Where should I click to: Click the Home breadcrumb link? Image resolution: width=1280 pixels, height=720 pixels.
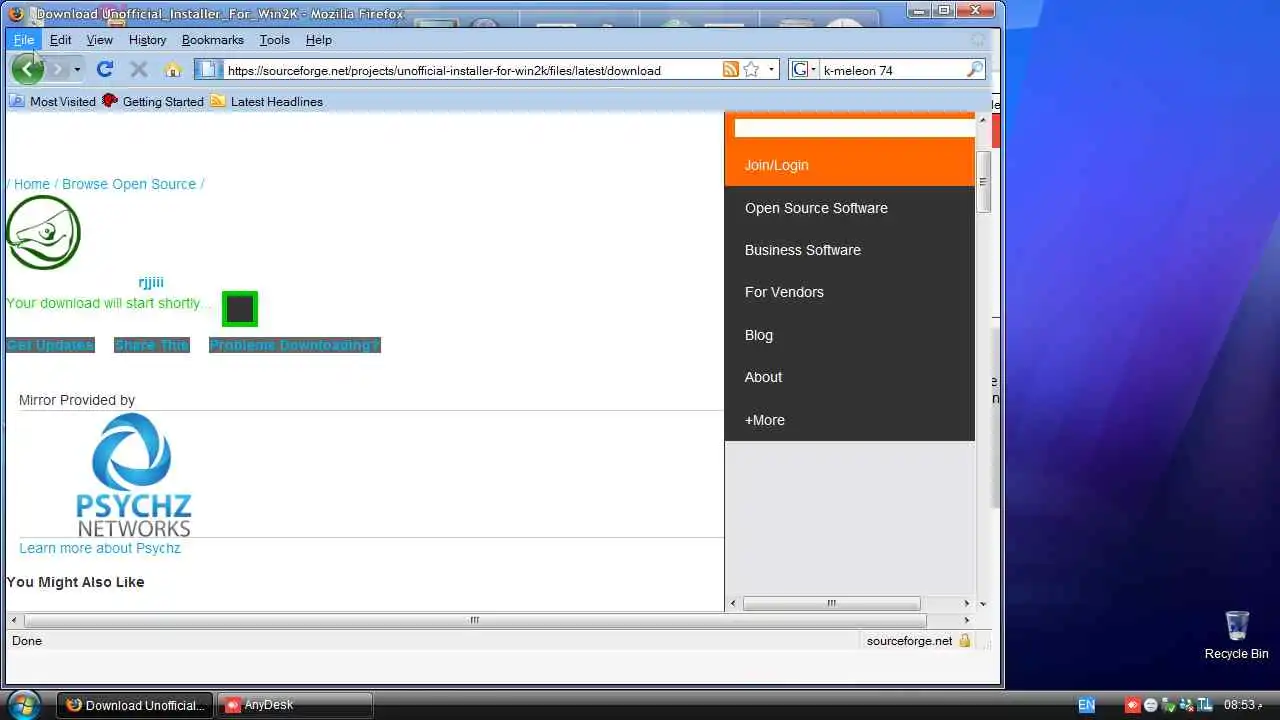click(x=32, y=184)
